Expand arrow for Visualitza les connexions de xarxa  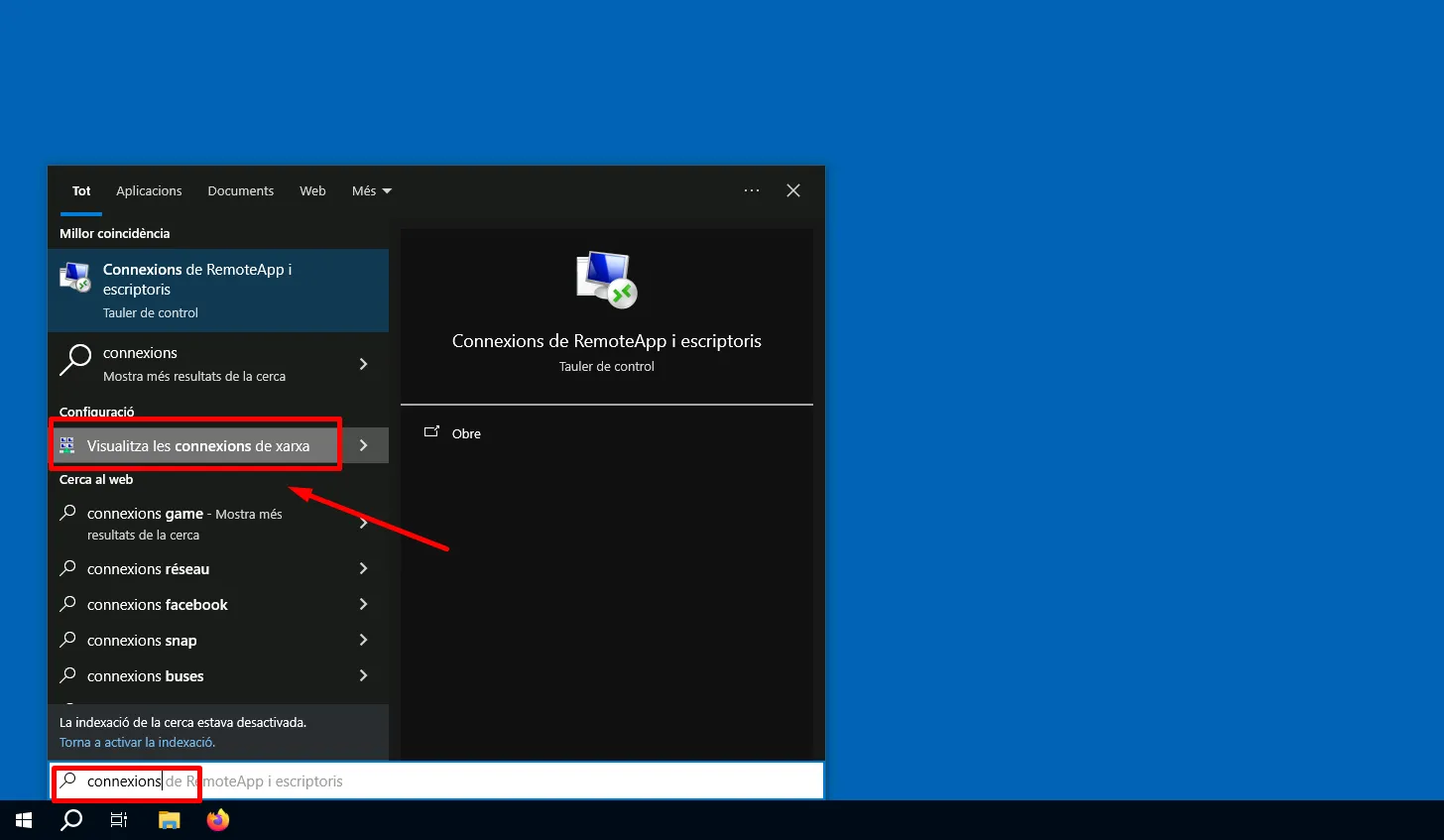[364, 445]
